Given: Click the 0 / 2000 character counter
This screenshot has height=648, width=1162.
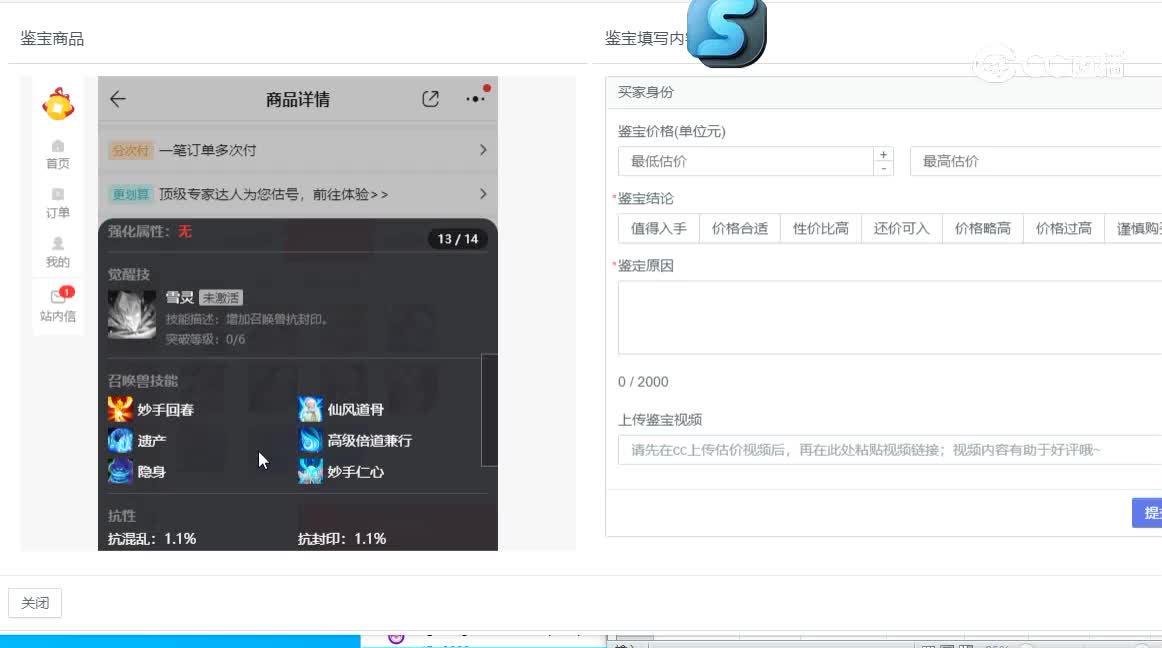Looking at the screenshot, I should [x=643, y=382].
